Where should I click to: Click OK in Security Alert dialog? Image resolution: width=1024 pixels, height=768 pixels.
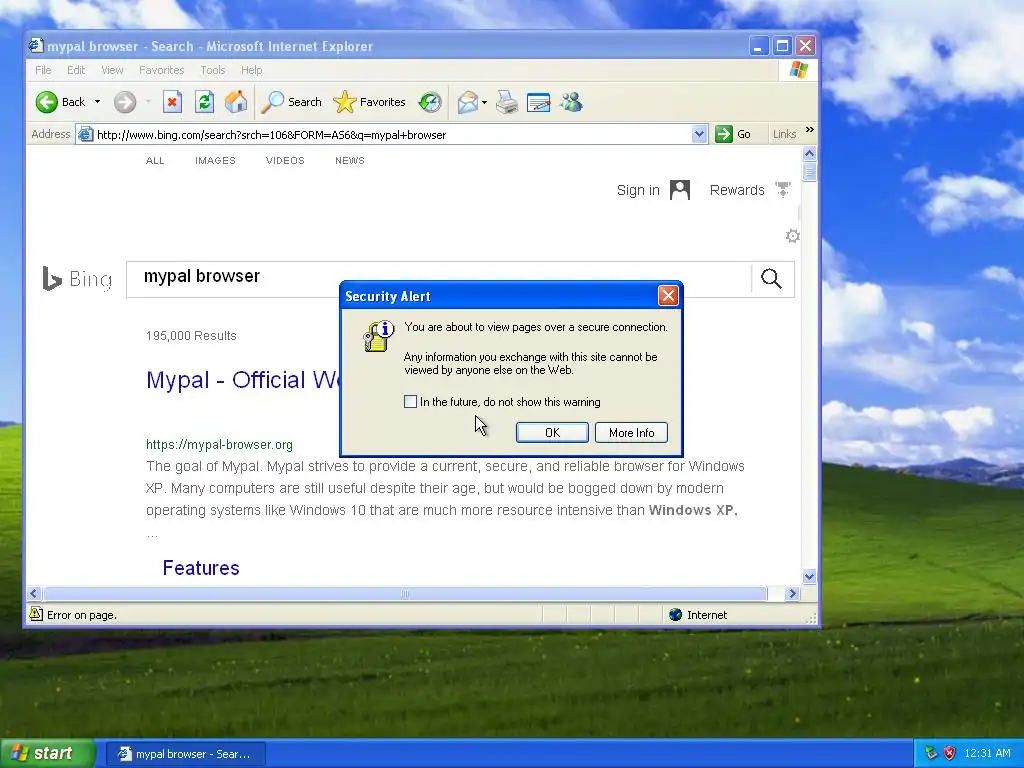coord(552,432)
